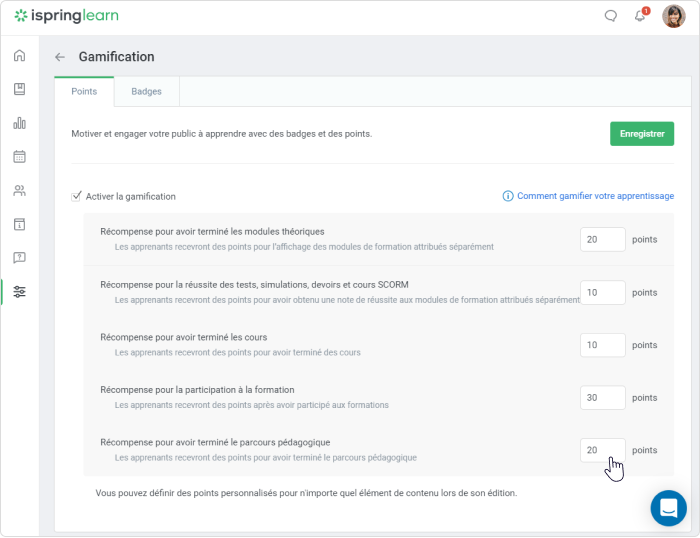The image size is (700, 538).
Task: Open the support chat launcher button
Action: click(668, 508)
